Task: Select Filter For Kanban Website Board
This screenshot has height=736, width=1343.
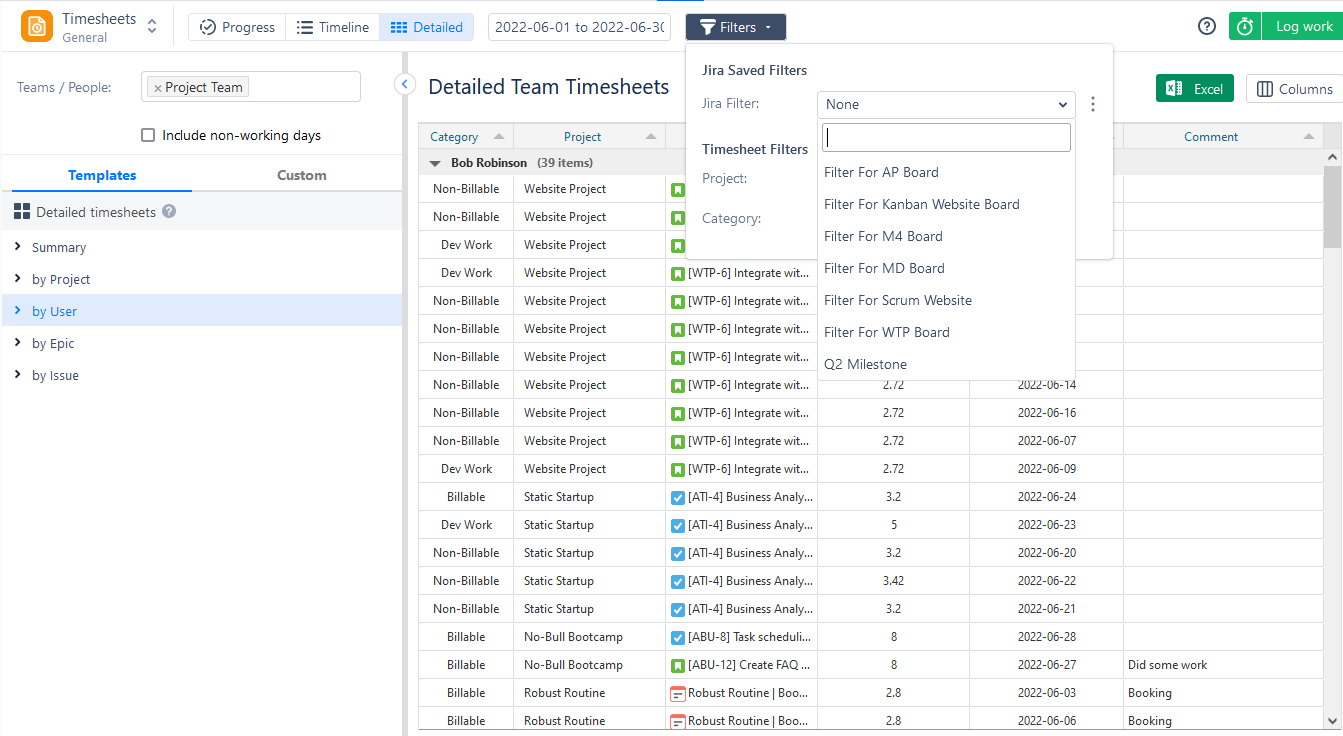Action: [x=946, y=204]
